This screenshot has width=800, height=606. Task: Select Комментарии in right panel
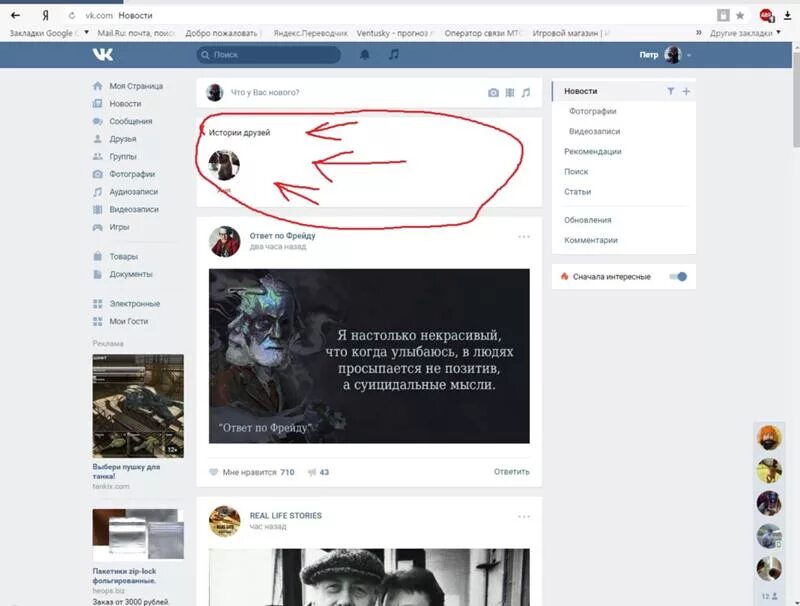click(590, 240)
